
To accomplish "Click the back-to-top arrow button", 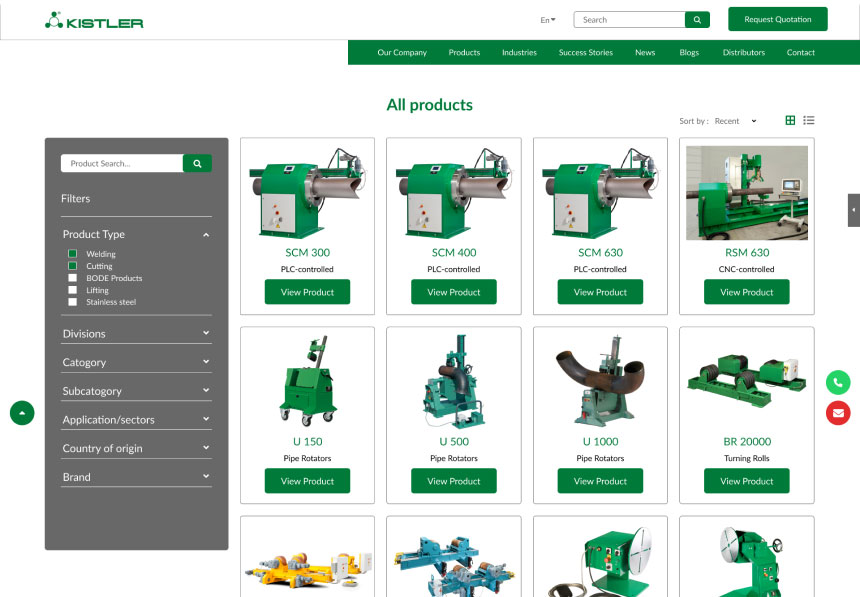I will (22, 413).
